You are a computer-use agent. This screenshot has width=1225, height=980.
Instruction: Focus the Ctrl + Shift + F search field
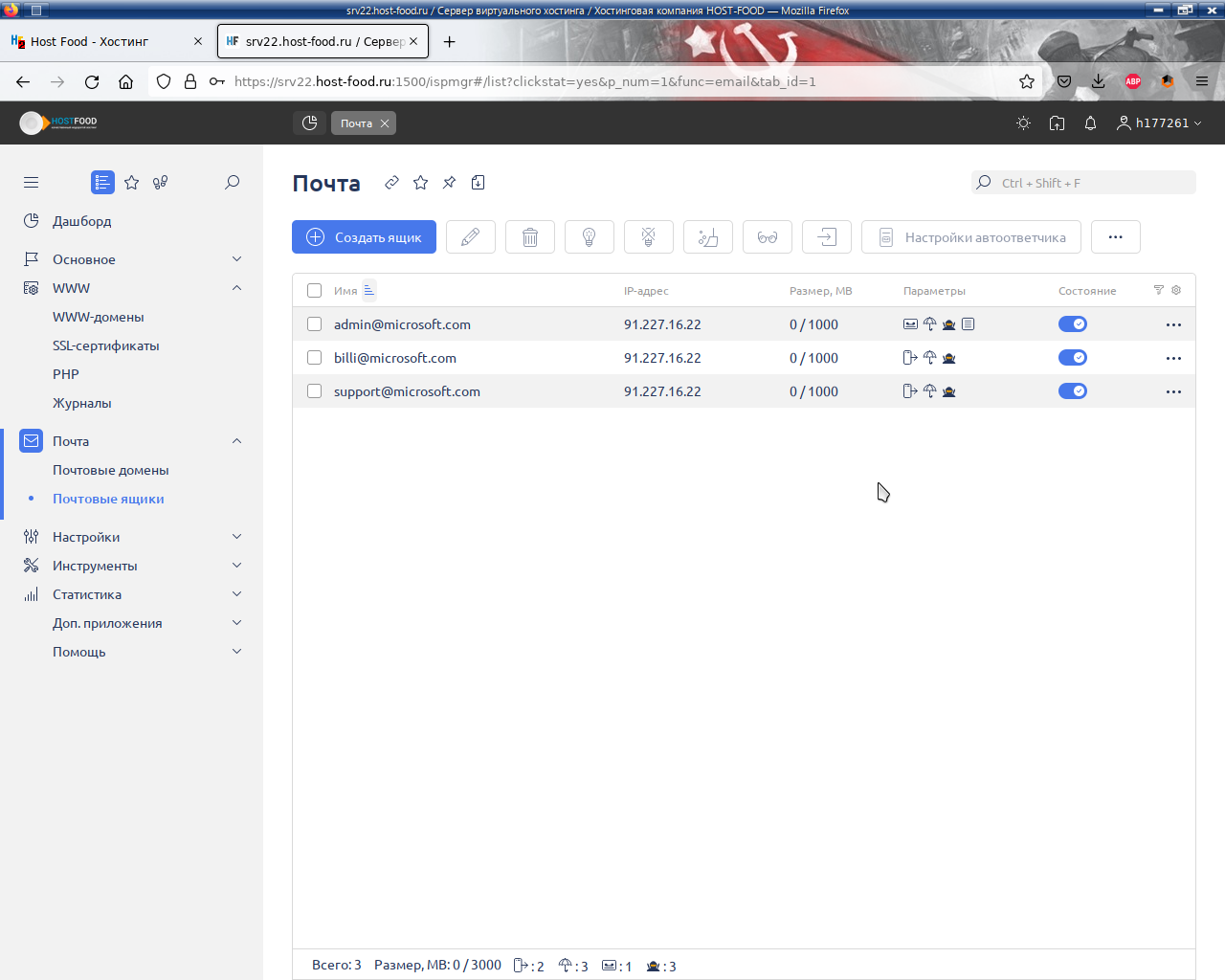[1083, 183]
